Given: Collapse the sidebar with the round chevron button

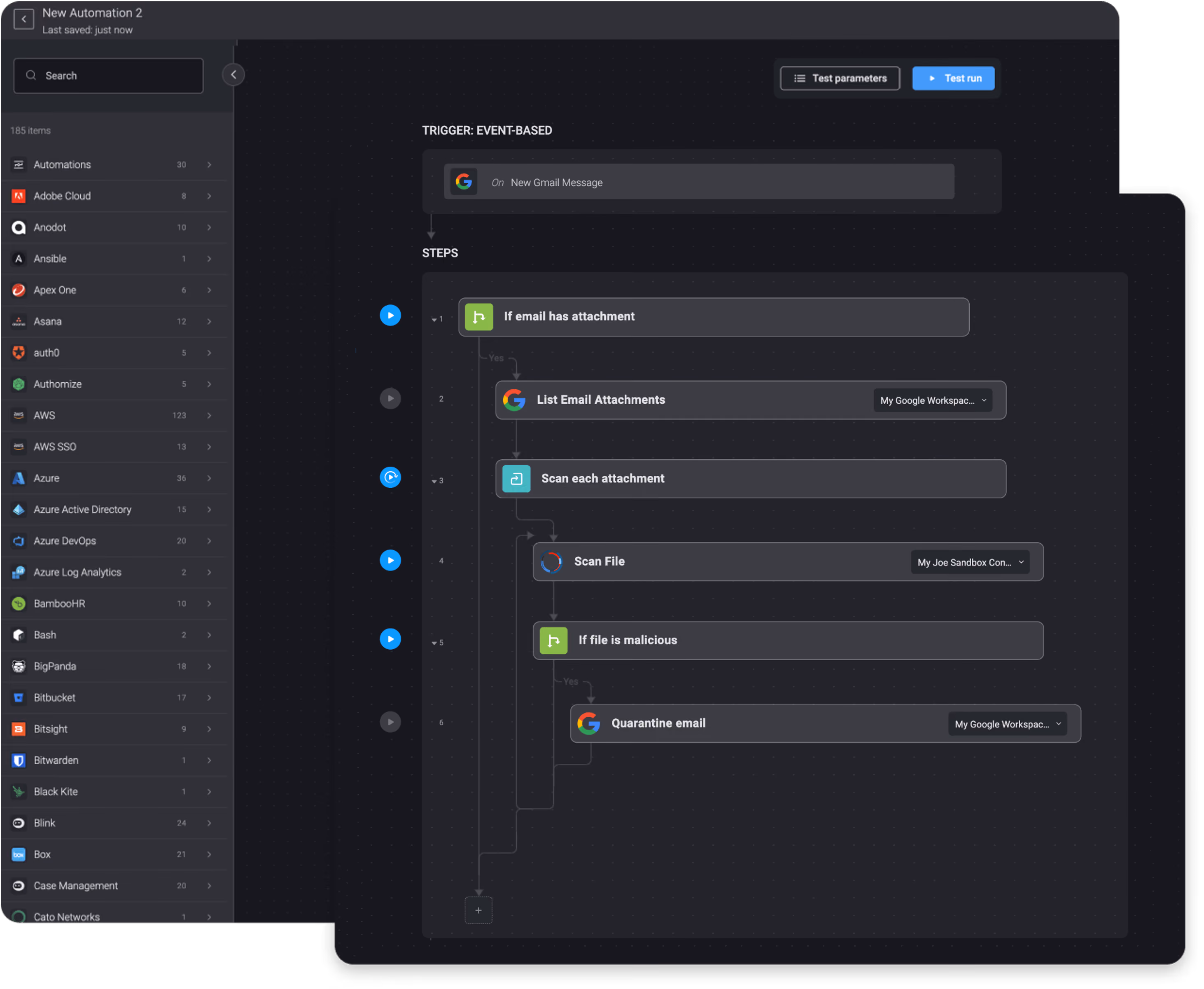Looking at the screenshot, I should click(x=233, y=75).
